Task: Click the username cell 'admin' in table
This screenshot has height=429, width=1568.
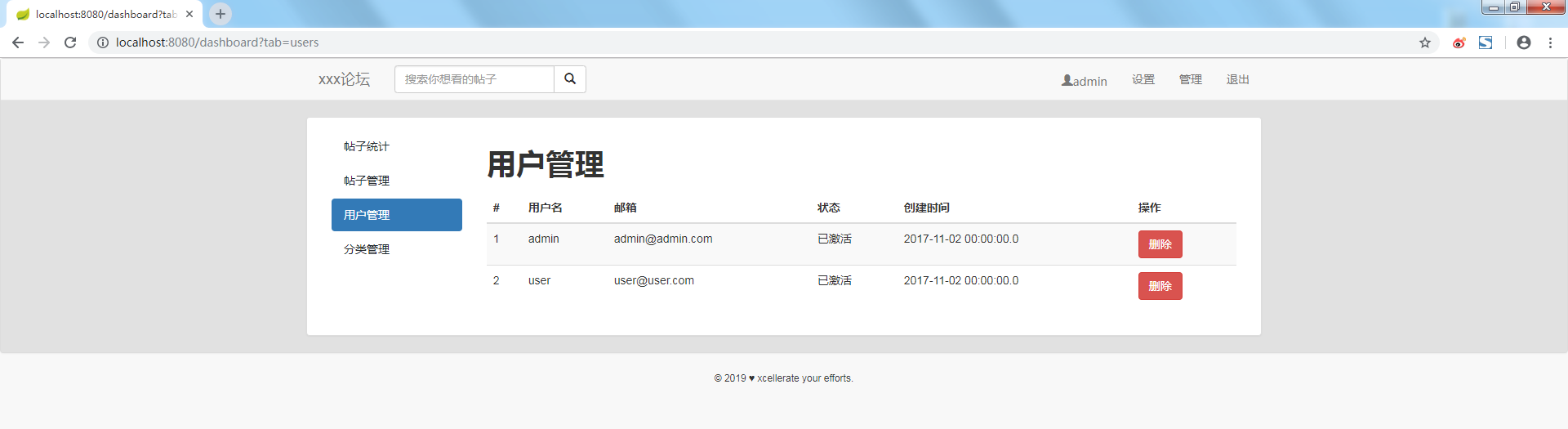Action: tap(543, 239)
